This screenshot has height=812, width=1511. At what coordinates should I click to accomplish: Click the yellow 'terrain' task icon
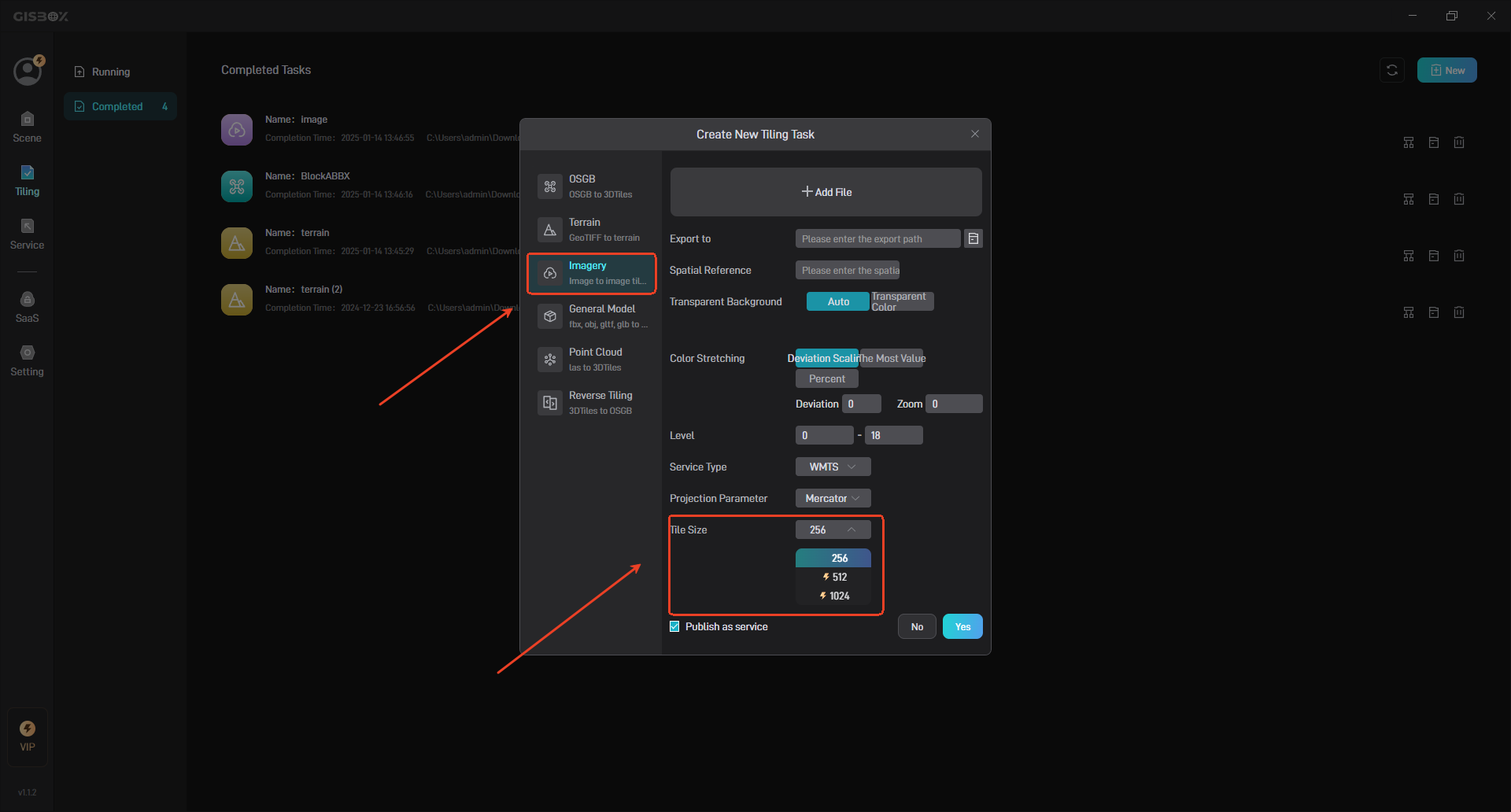tap(237, 243)
